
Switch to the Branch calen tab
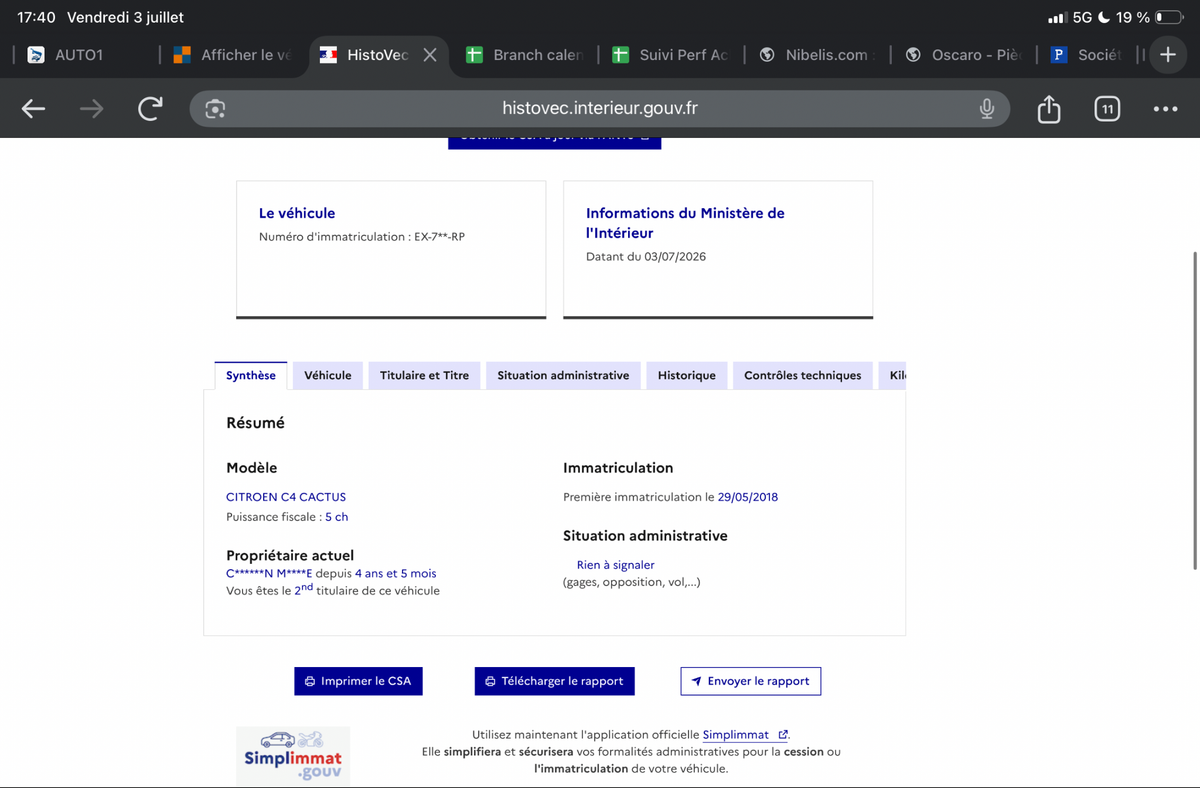pos(524,55)
